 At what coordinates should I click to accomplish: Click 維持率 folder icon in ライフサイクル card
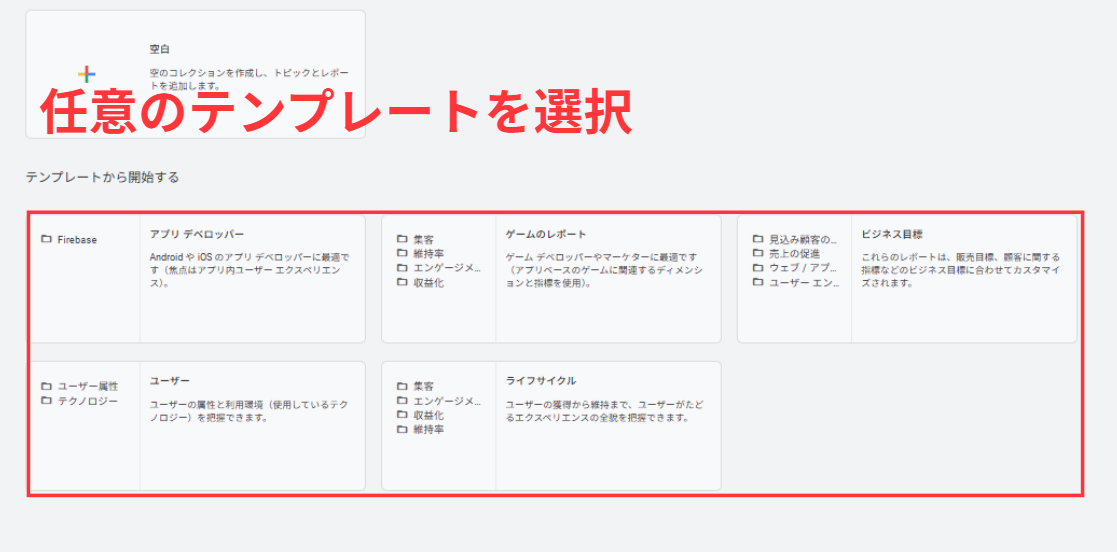[402, 429]
